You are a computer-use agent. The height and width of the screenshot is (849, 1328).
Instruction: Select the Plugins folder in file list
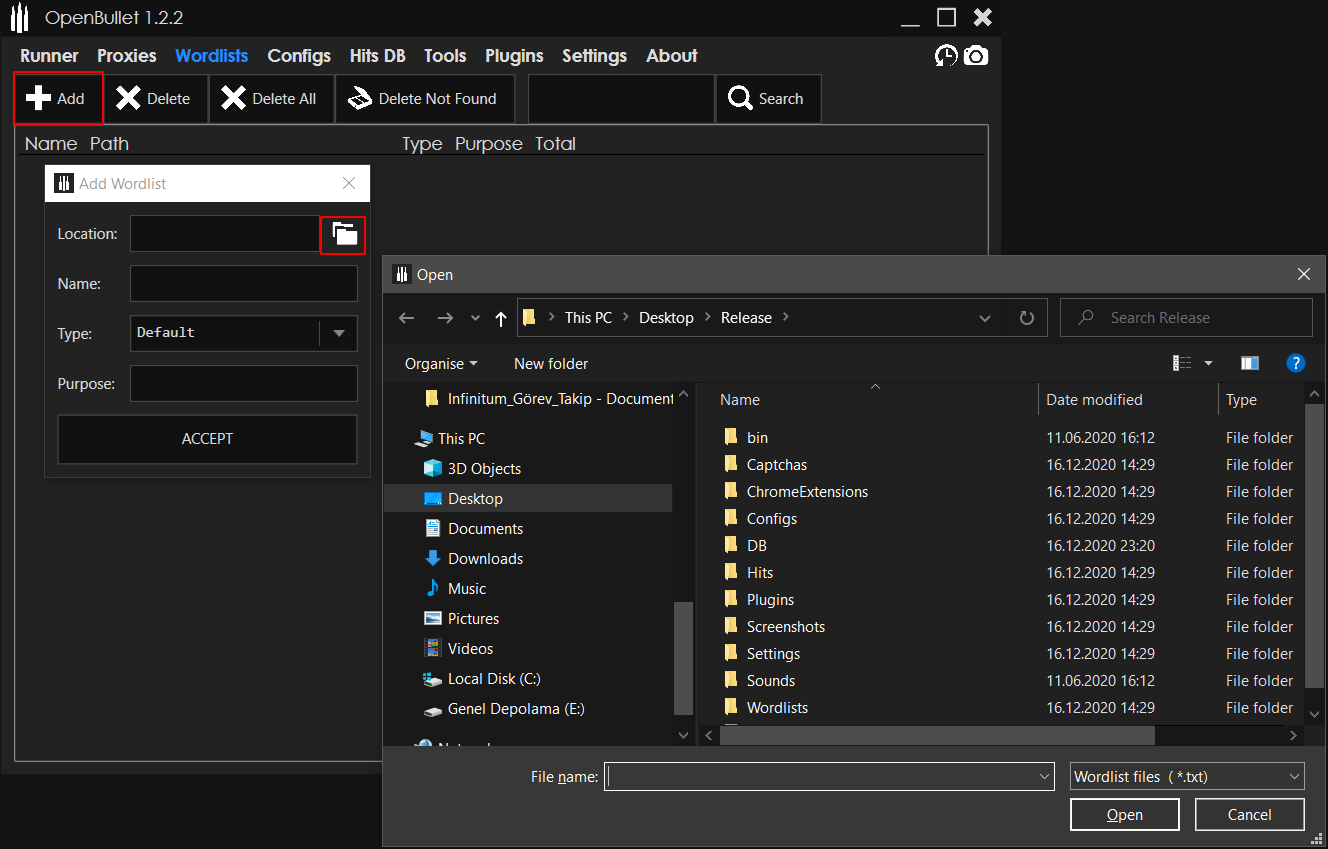[770, 600]
